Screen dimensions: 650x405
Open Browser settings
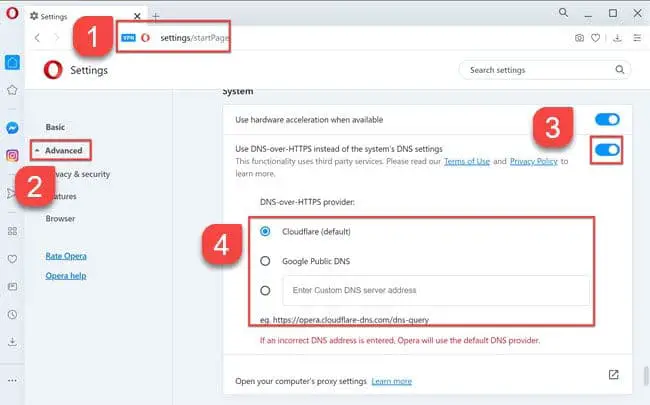[60, 218]
